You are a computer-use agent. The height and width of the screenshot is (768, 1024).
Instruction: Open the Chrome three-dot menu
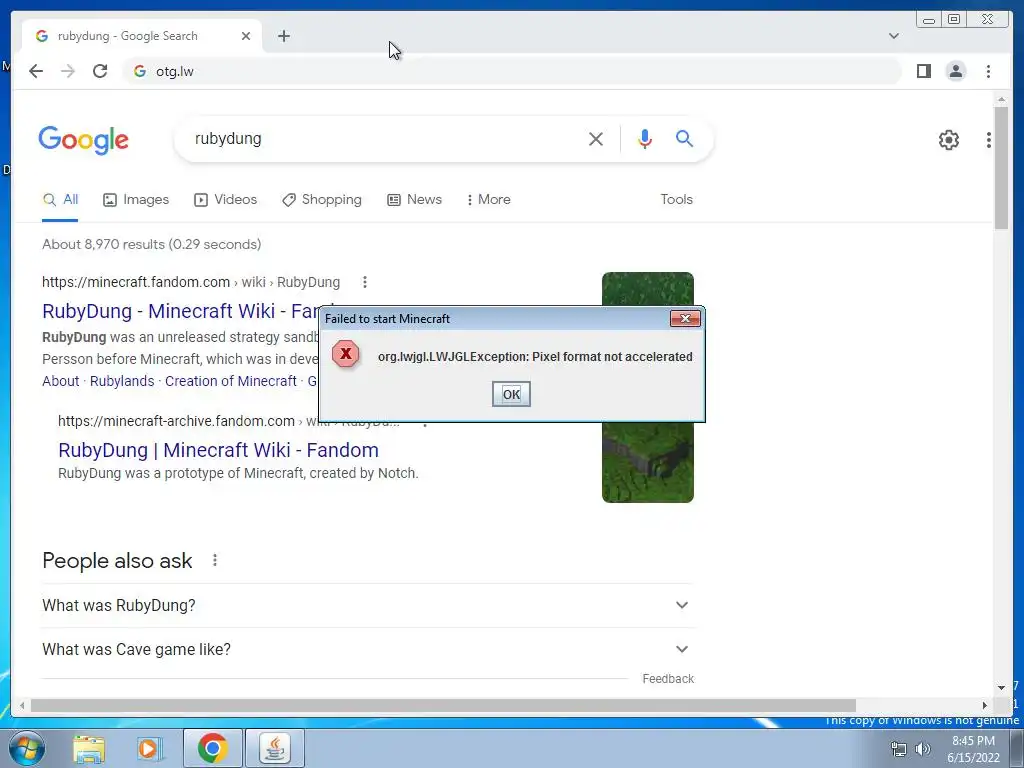tap(988, 71)
